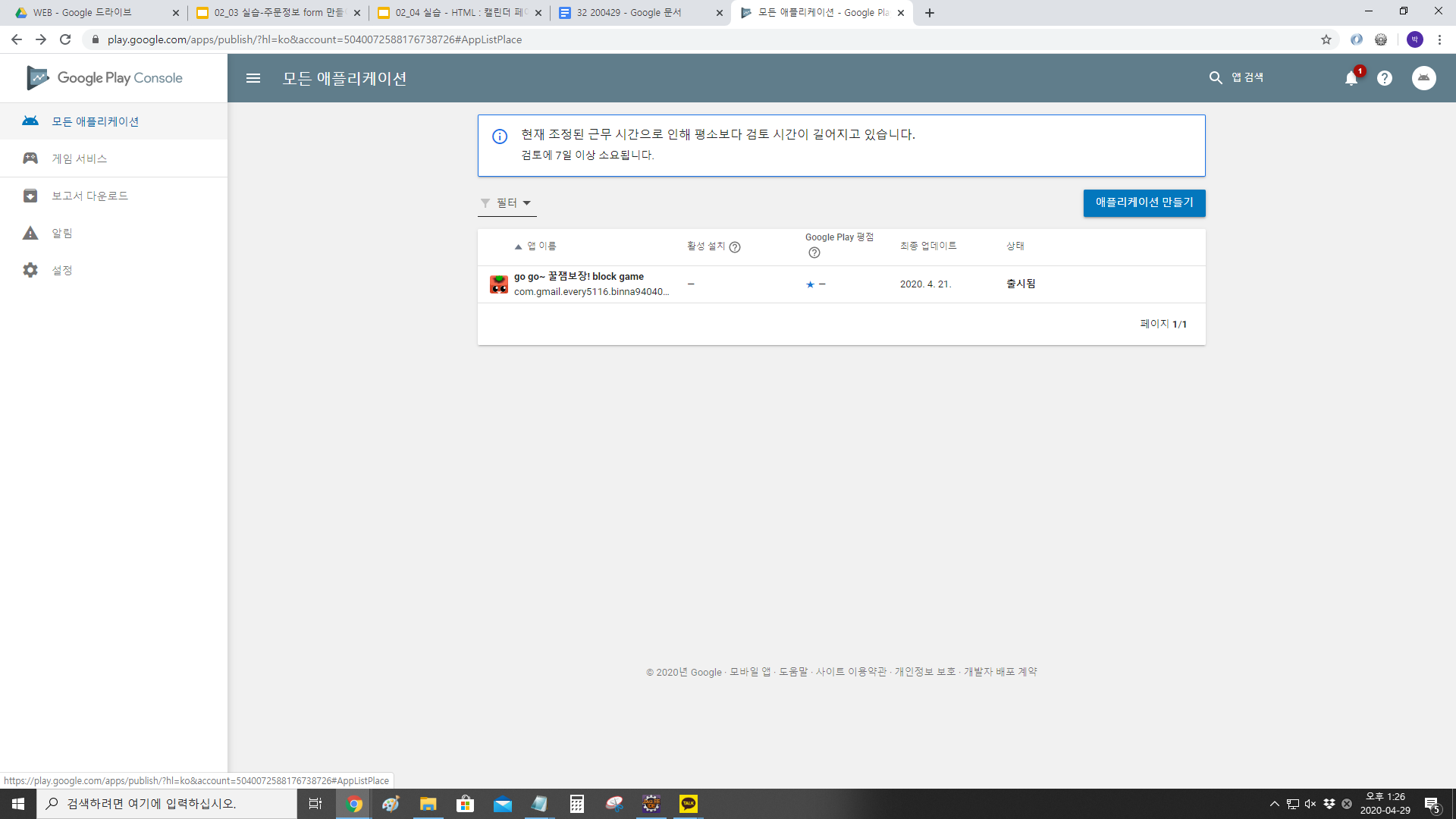Image resolution: width=1456 pixels, height=819 pixels.
Task: Open the hamburger navigation menu
Action: (253, 78)
